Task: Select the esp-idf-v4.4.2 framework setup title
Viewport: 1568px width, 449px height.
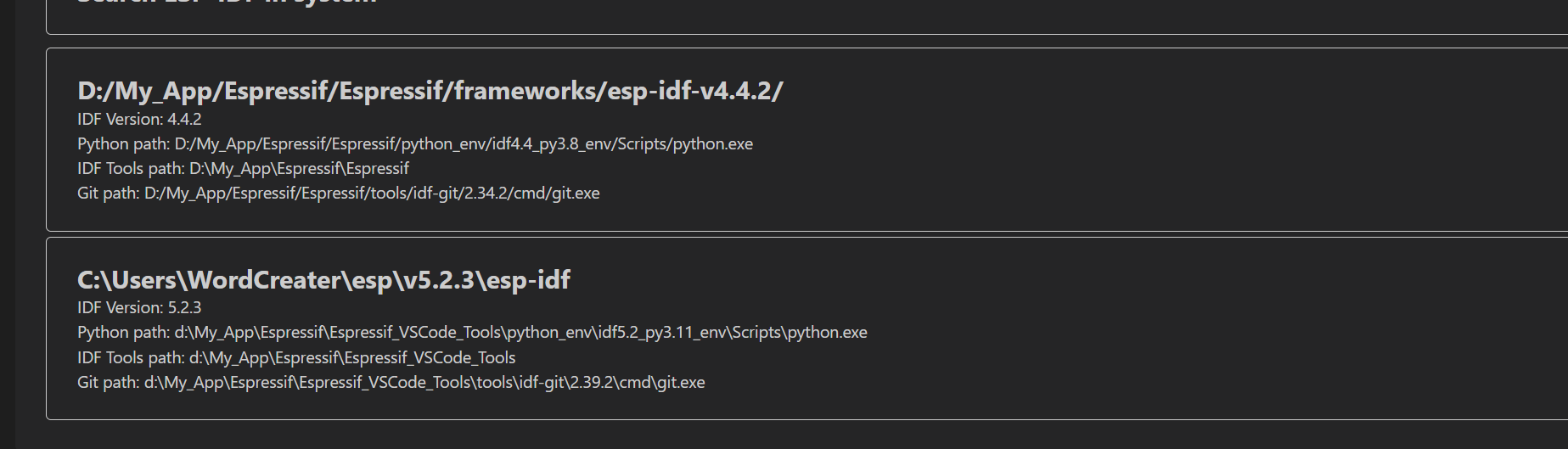Action: pyautogui.click(x=430, y=91)
